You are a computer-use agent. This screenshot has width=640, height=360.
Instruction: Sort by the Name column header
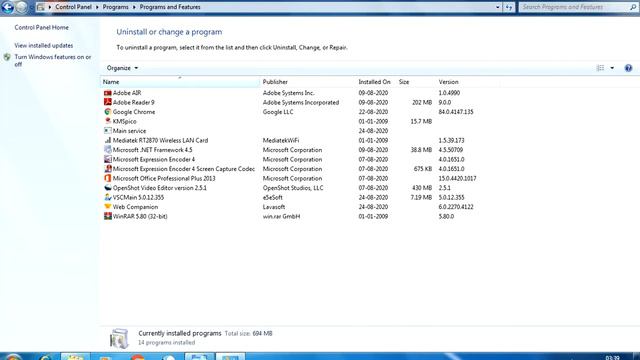click(x=180, y=82)
